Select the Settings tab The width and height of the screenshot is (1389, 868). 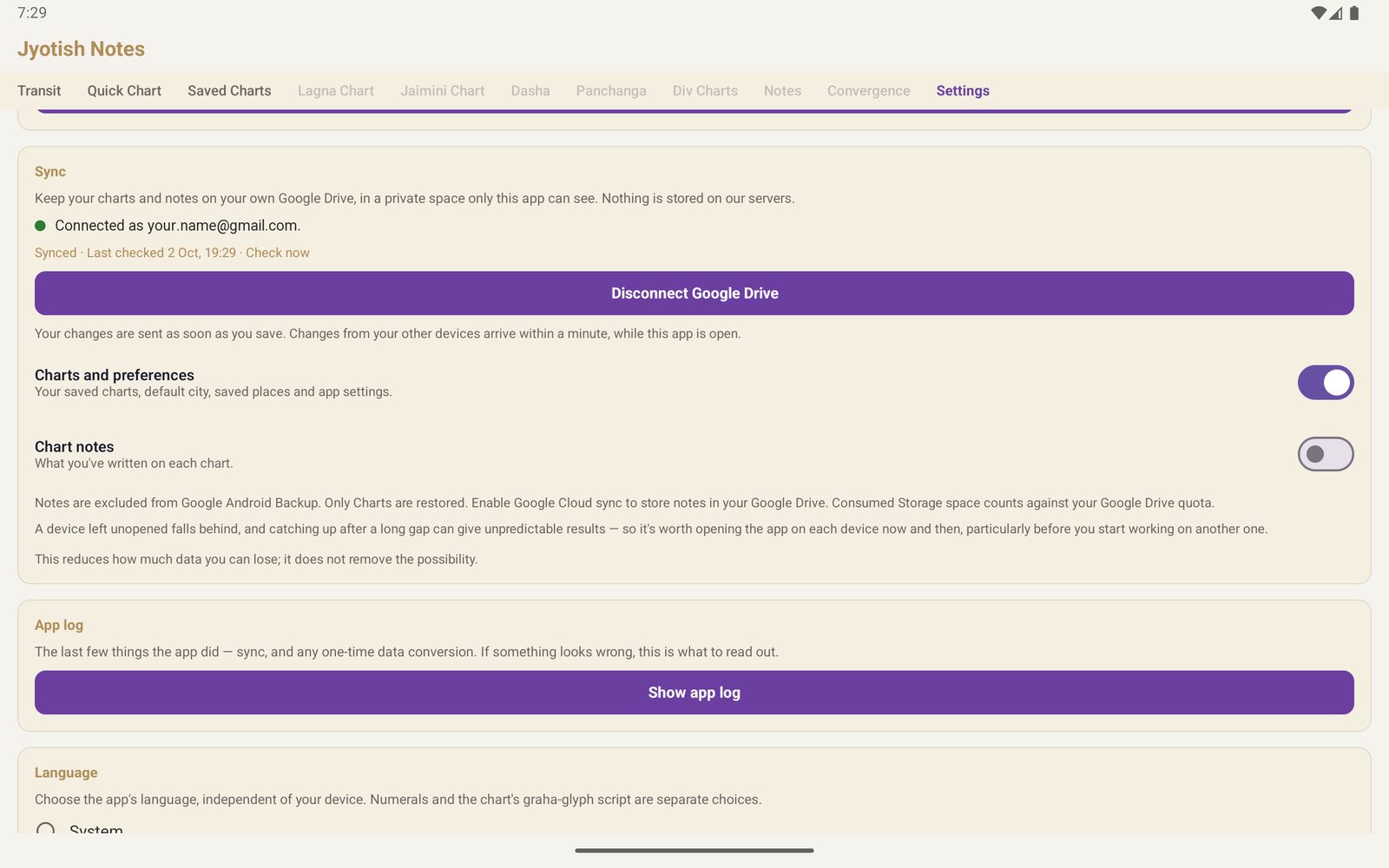pyautogui.click(x=963, y=90)
